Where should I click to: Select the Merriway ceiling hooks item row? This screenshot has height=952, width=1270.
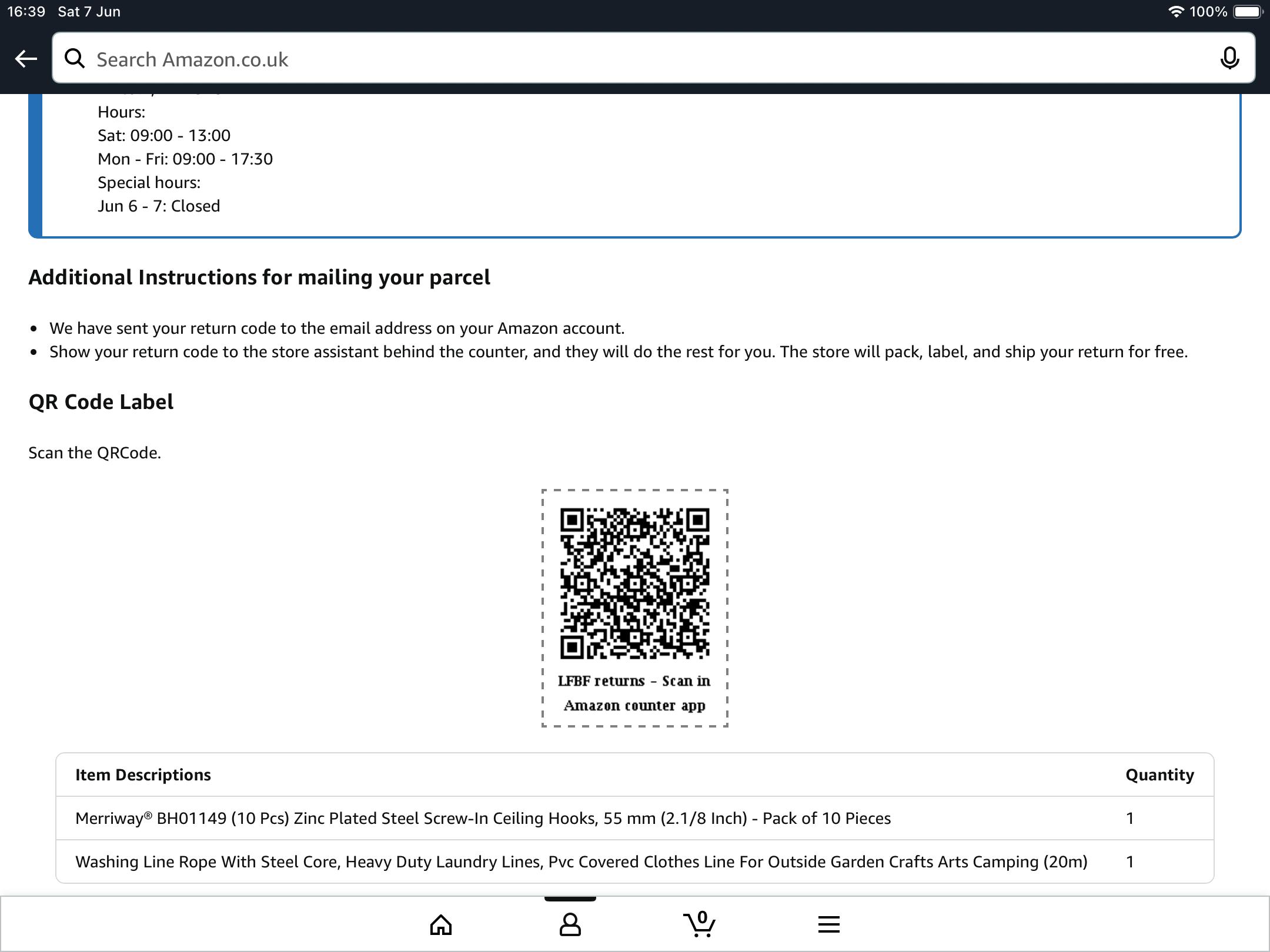click(x=635, y=818)
